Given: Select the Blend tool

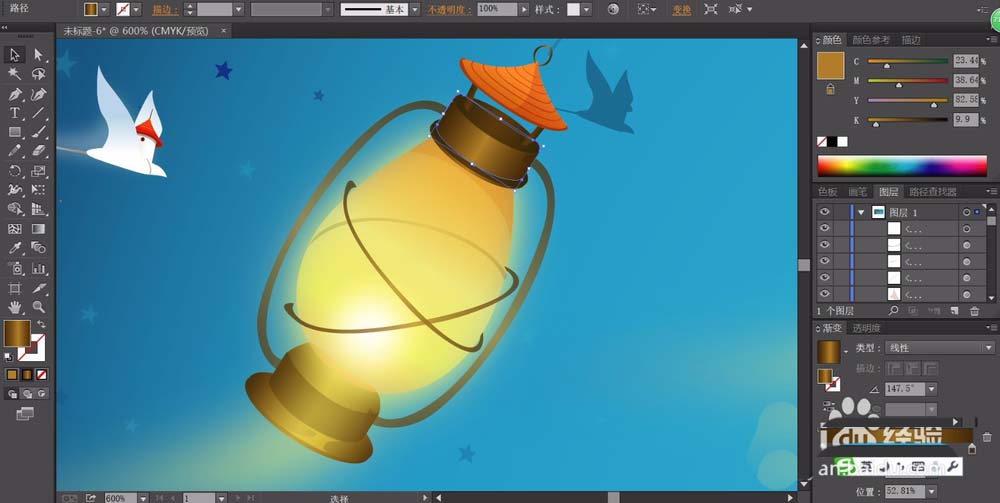Looking at the screenshot, I should coord(38,248).
